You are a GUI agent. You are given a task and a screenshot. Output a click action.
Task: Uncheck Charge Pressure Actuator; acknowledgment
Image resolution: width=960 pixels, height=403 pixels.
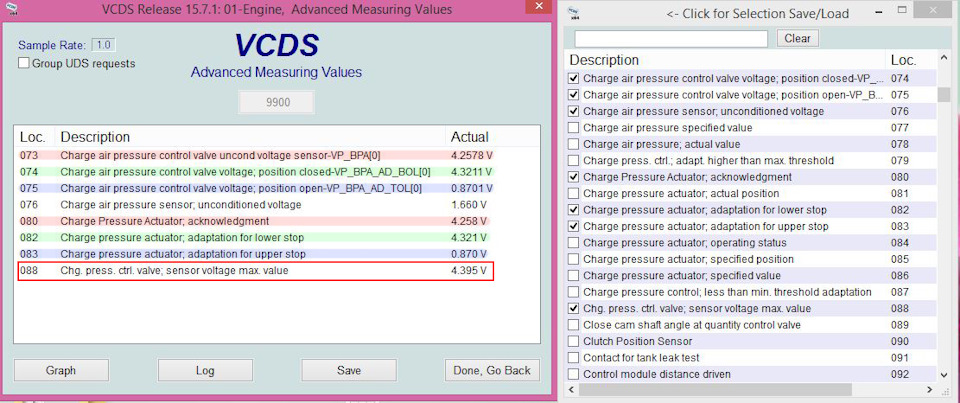[x=573, y=177]
